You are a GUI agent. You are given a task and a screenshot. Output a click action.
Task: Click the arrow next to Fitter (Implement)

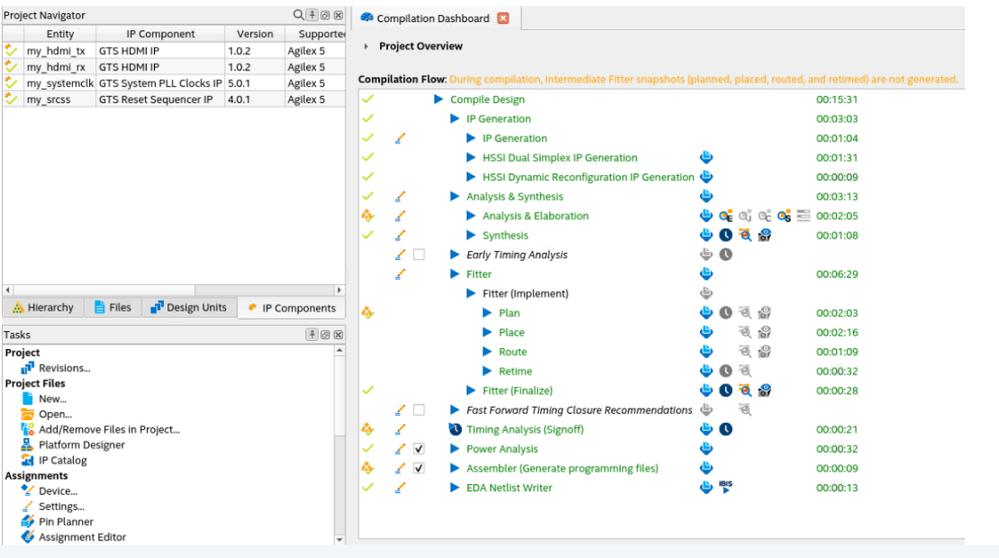point(472,294)
